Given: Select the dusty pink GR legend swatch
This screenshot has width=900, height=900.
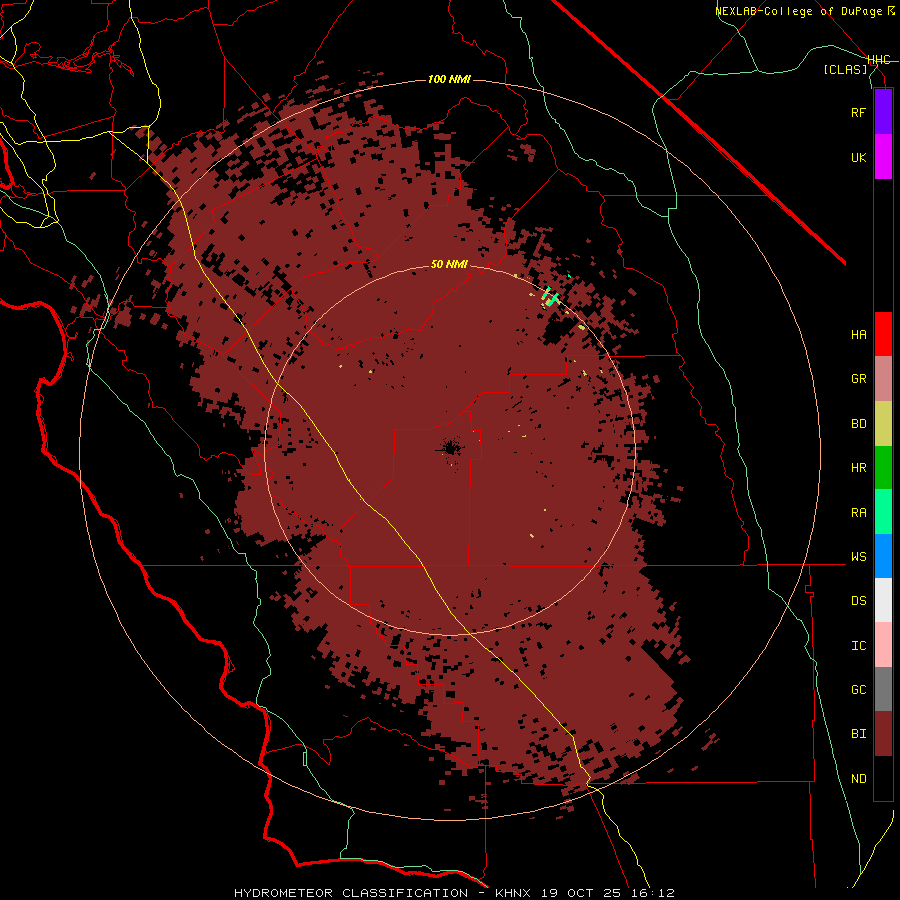Looking at the screenshot, I should pyautogui.click(x=883, y=379).
